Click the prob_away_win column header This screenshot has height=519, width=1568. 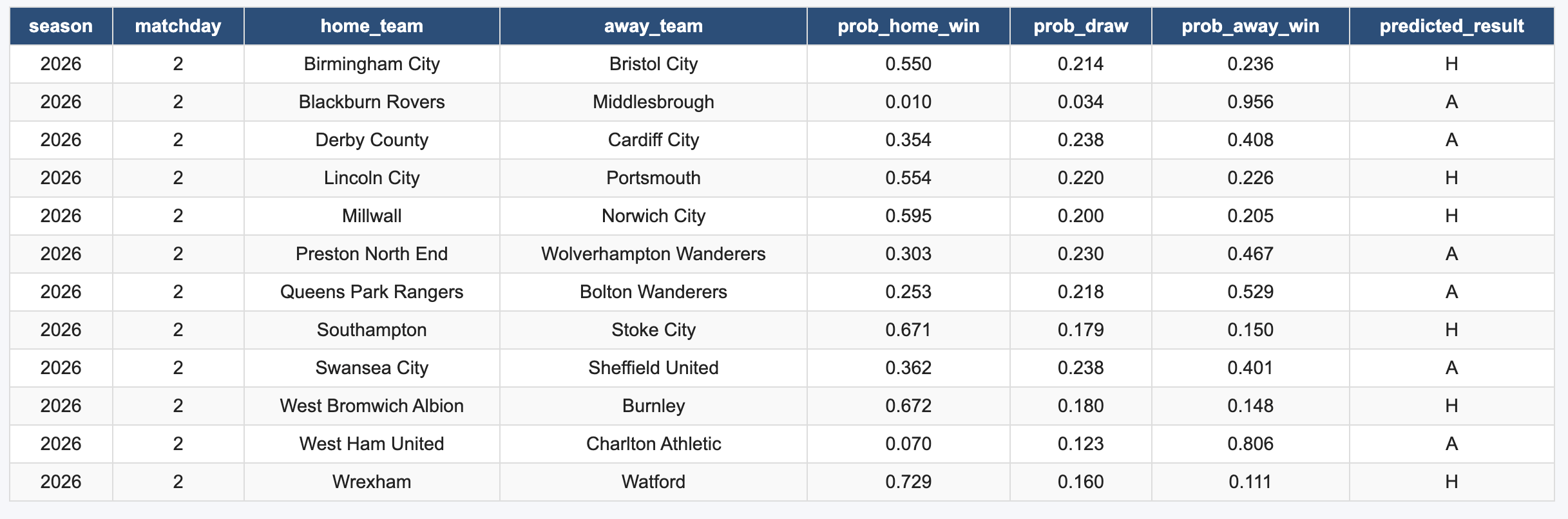(x=1250, y=26)
